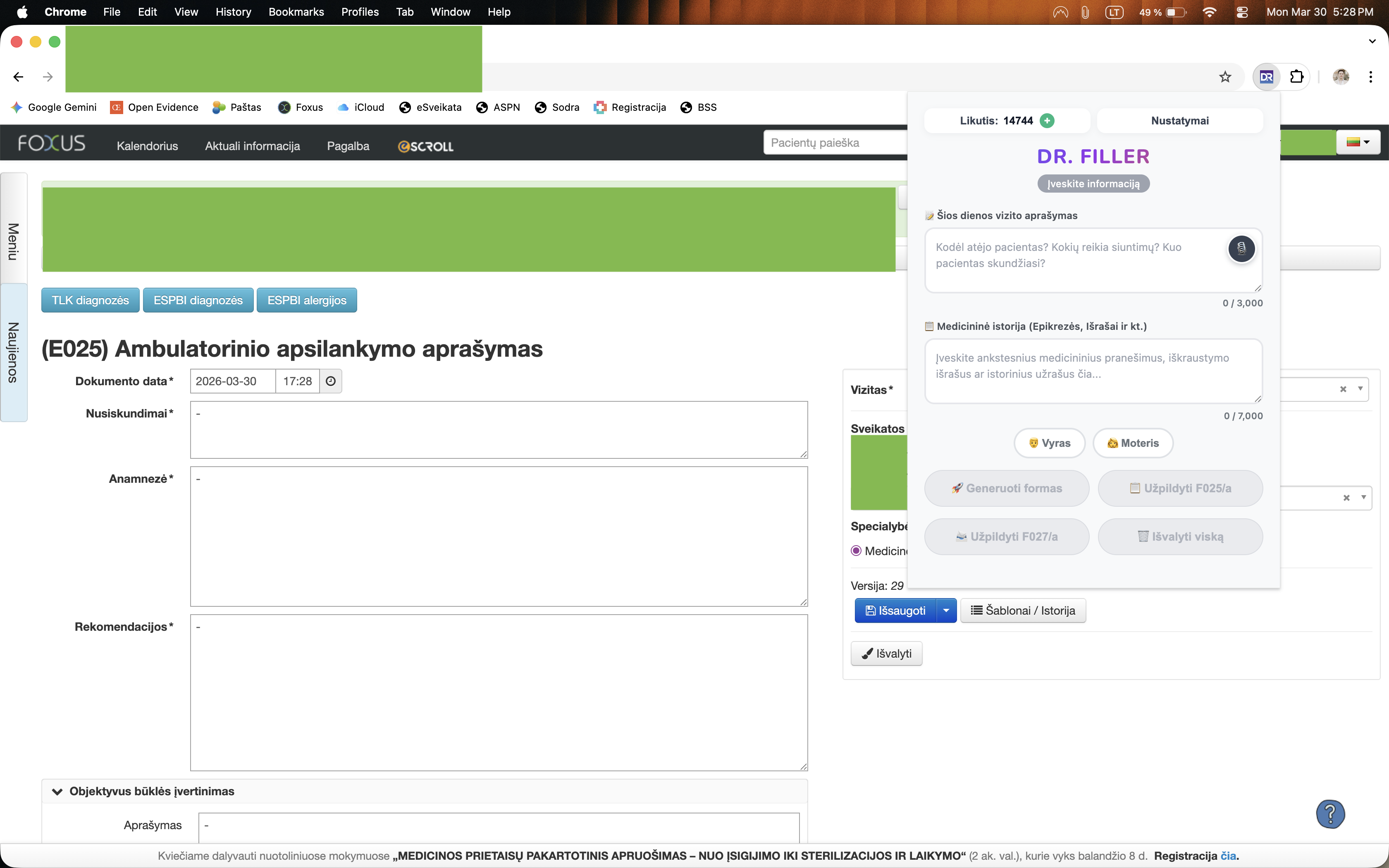Open the Kalendorius menu item
1389x868 pixels.
click(x=147, y=146)
